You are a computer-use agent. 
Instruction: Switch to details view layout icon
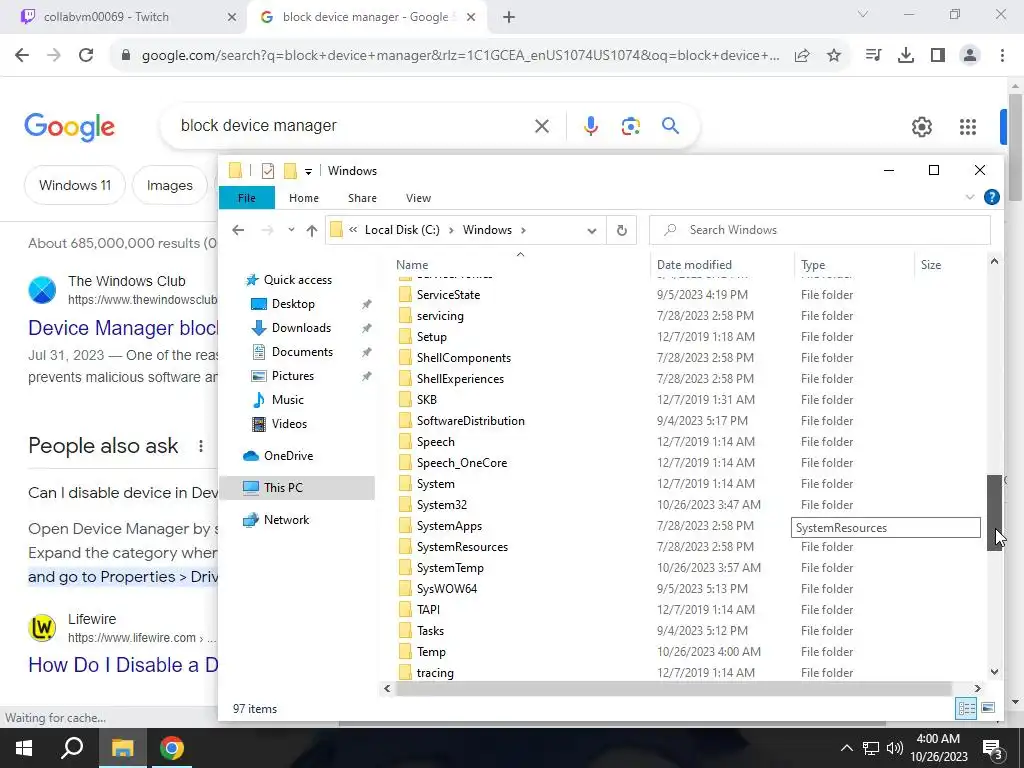[x=967, y=708]
